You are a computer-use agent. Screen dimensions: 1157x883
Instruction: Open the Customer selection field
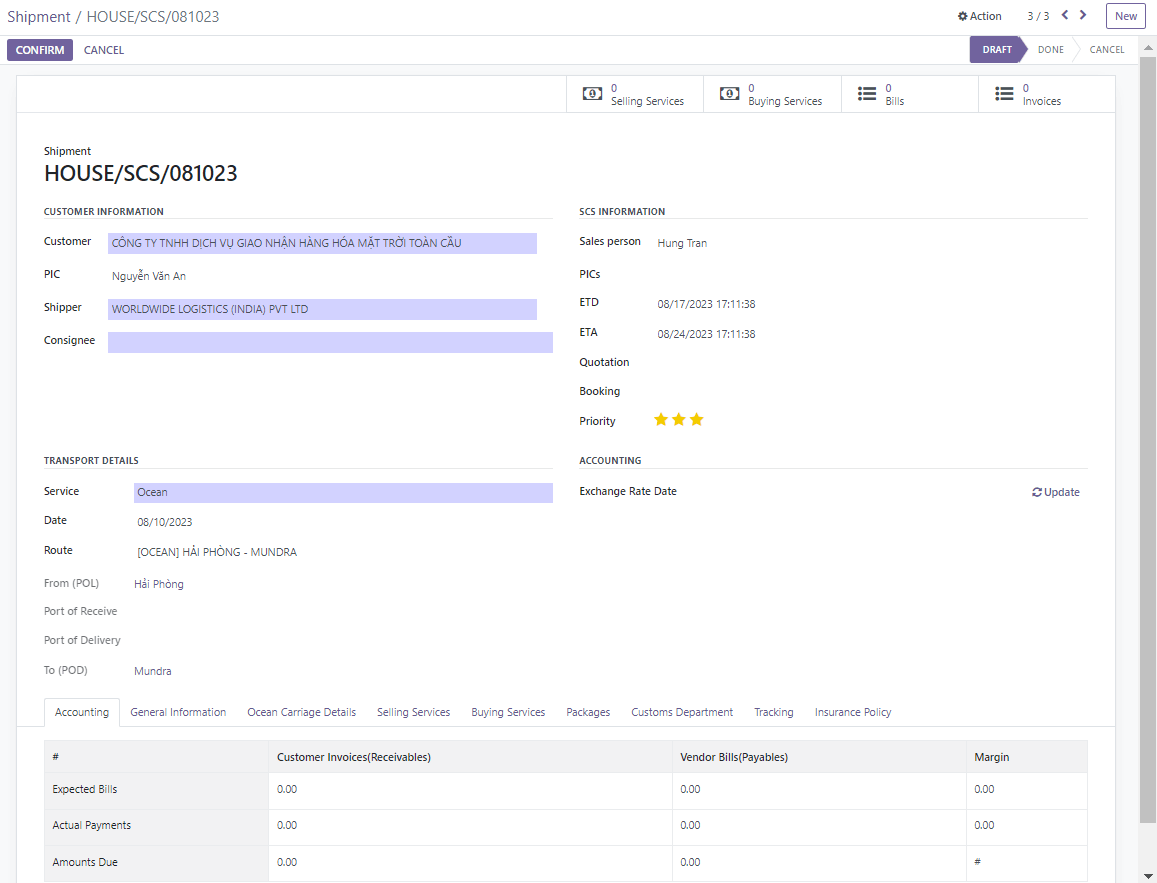tap(322, 243)
